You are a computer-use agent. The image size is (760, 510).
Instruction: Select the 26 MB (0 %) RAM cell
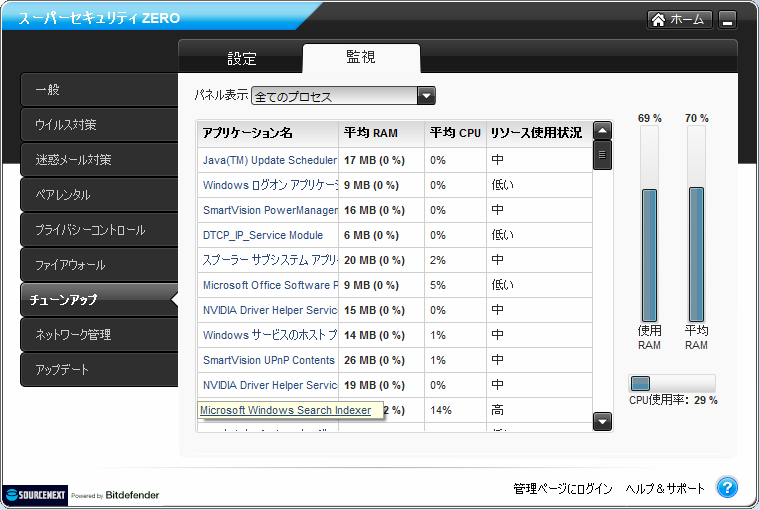pyautogui.click(x=381, y=361)
